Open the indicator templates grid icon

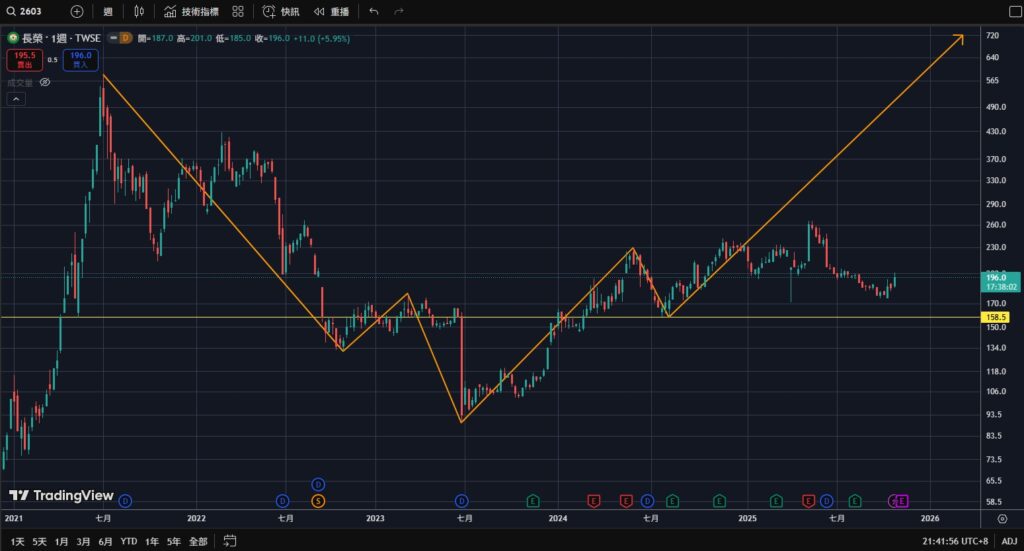tap(237, 11)
